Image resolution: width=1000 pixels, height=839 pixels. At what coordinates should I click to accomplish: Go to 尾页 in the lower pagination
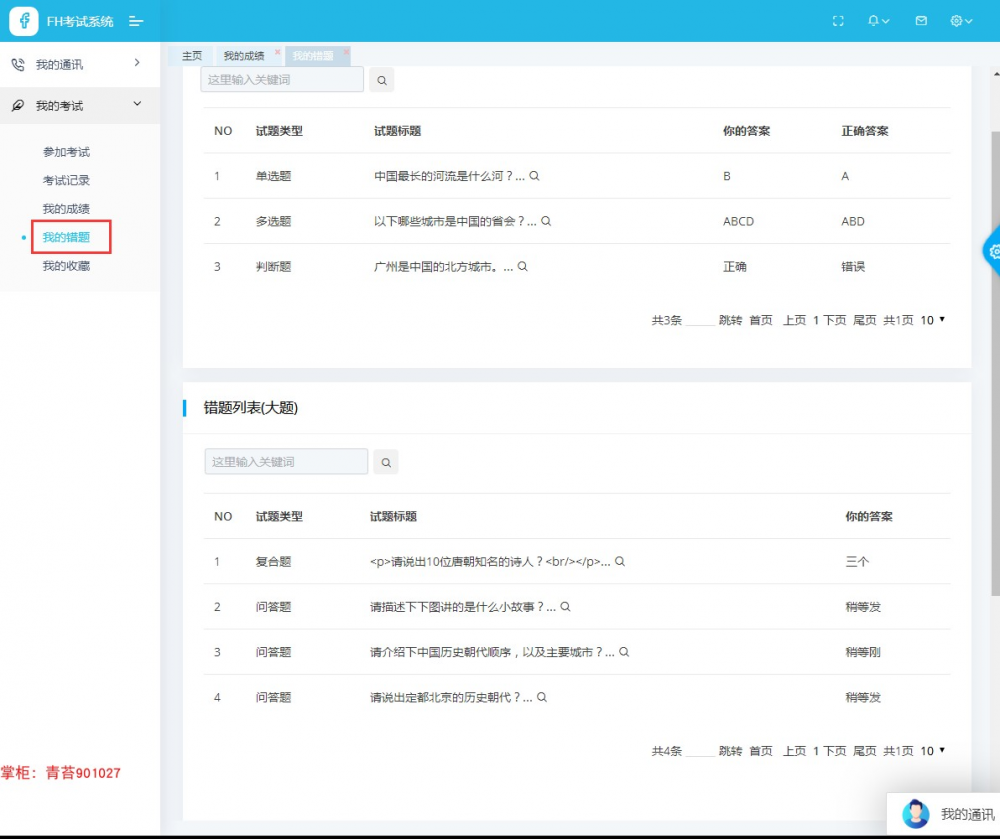pyautogui.click(x=864, y=751)
